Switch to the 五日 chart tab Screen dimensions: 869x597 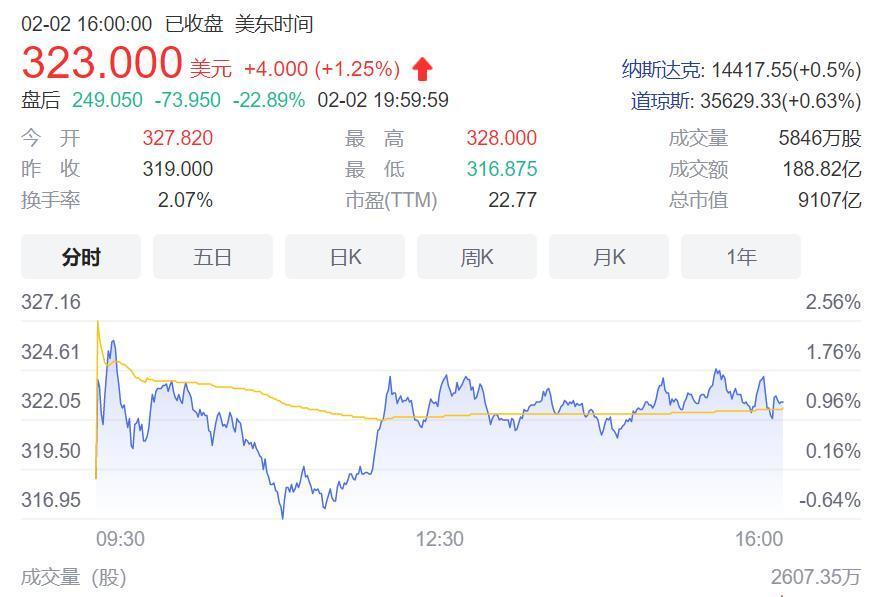tap(213, 257)
